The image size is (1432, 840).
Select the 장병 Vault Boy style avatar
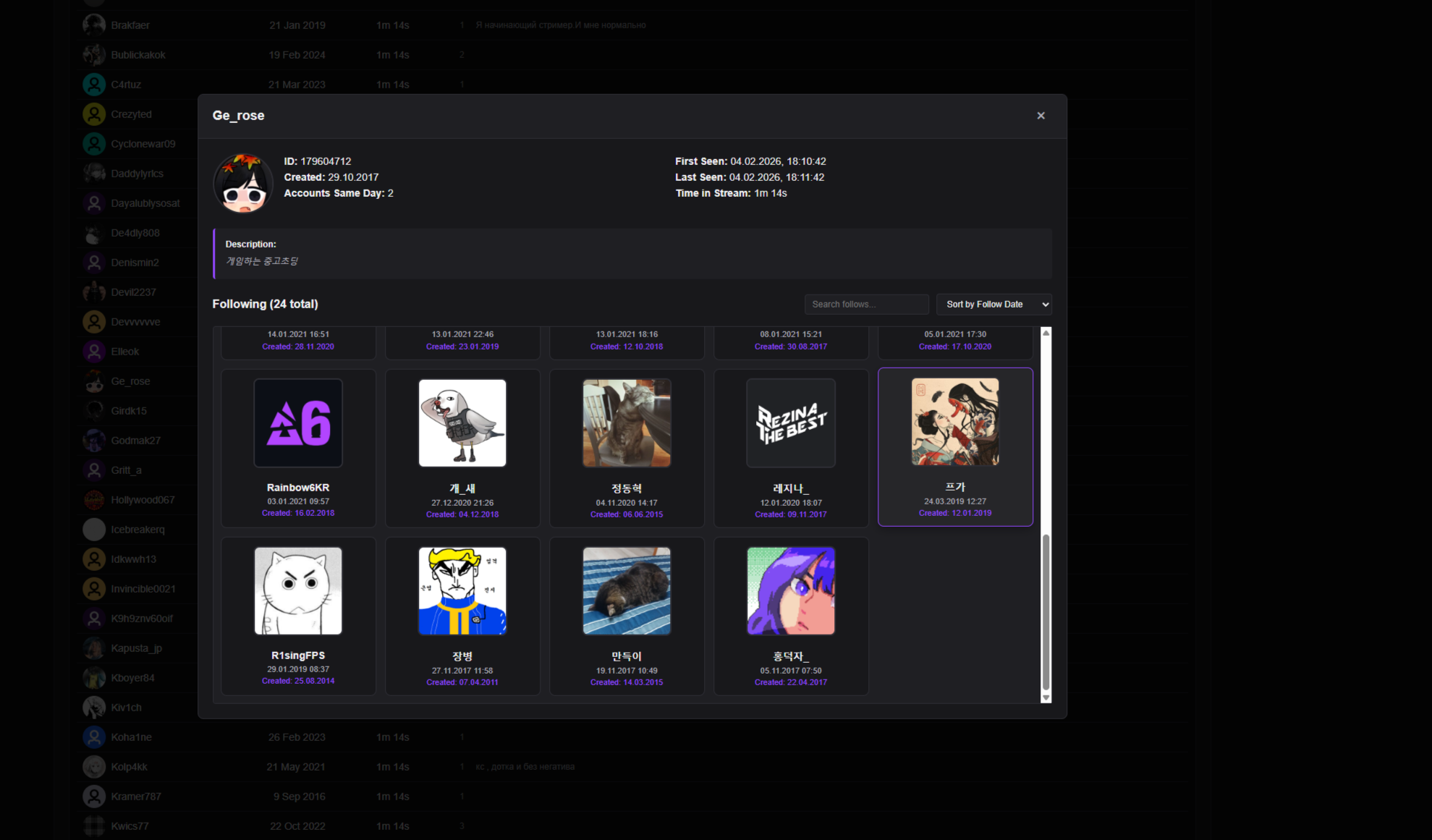point(462,591)
